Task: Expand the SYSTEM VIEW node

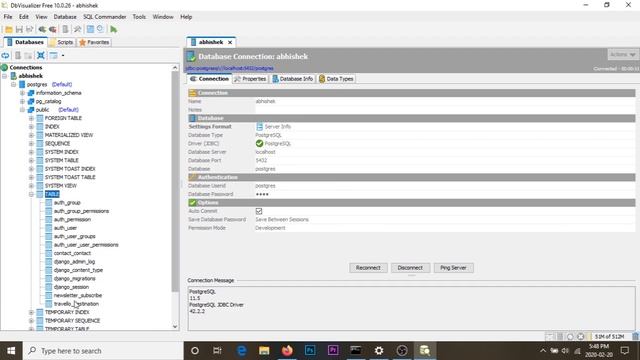Action: click(x=31, y=186)
